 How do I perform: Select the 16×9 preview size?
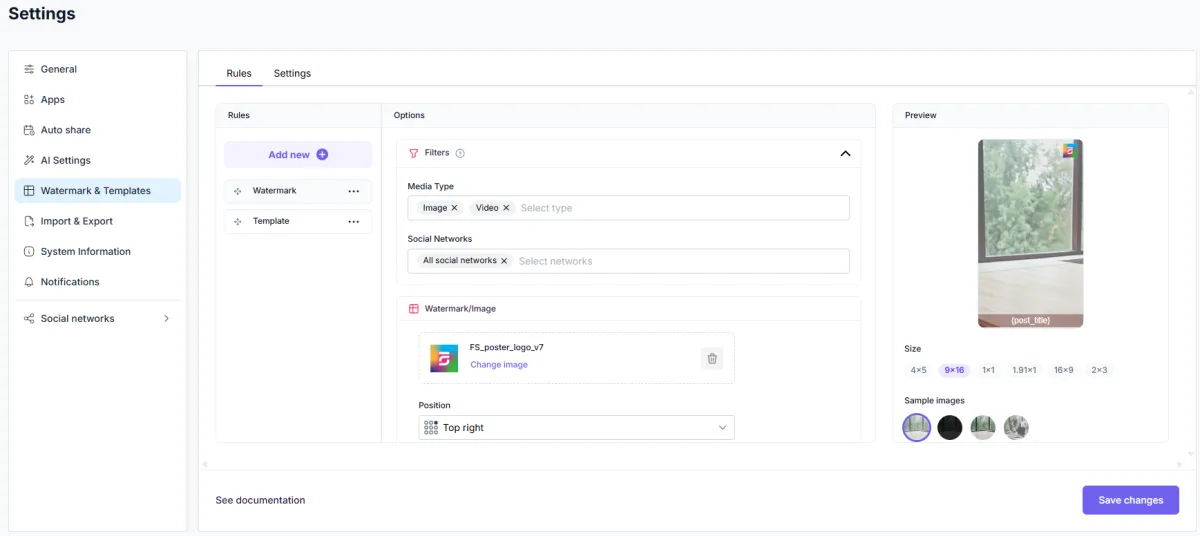pyautogui.click(x=1063, y=370)
